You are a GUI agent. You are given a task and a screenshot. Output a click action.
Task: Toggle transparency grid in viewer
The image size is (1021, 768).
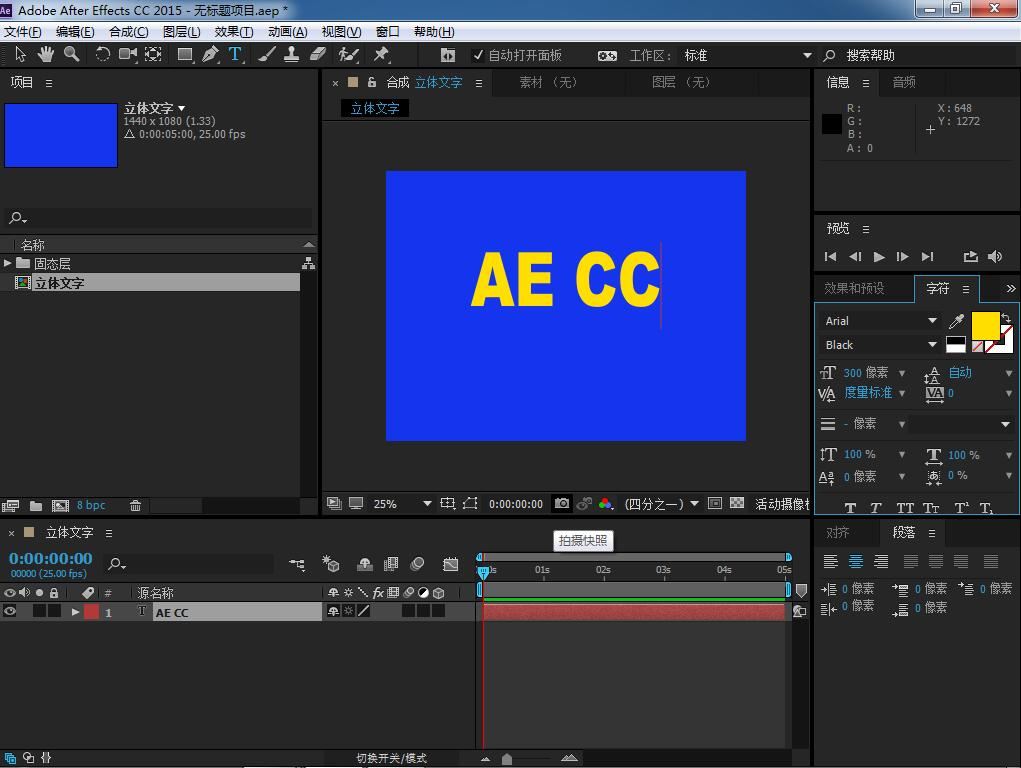(736, 504)
